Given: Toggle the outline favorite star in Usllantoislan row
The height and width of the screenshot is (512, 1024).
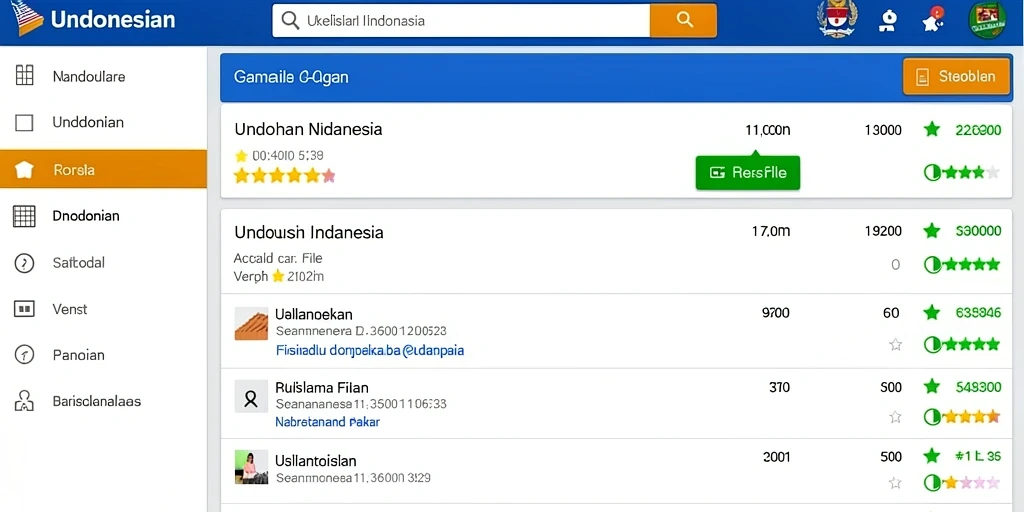Looking at the screenshot, I should [895, 483].
